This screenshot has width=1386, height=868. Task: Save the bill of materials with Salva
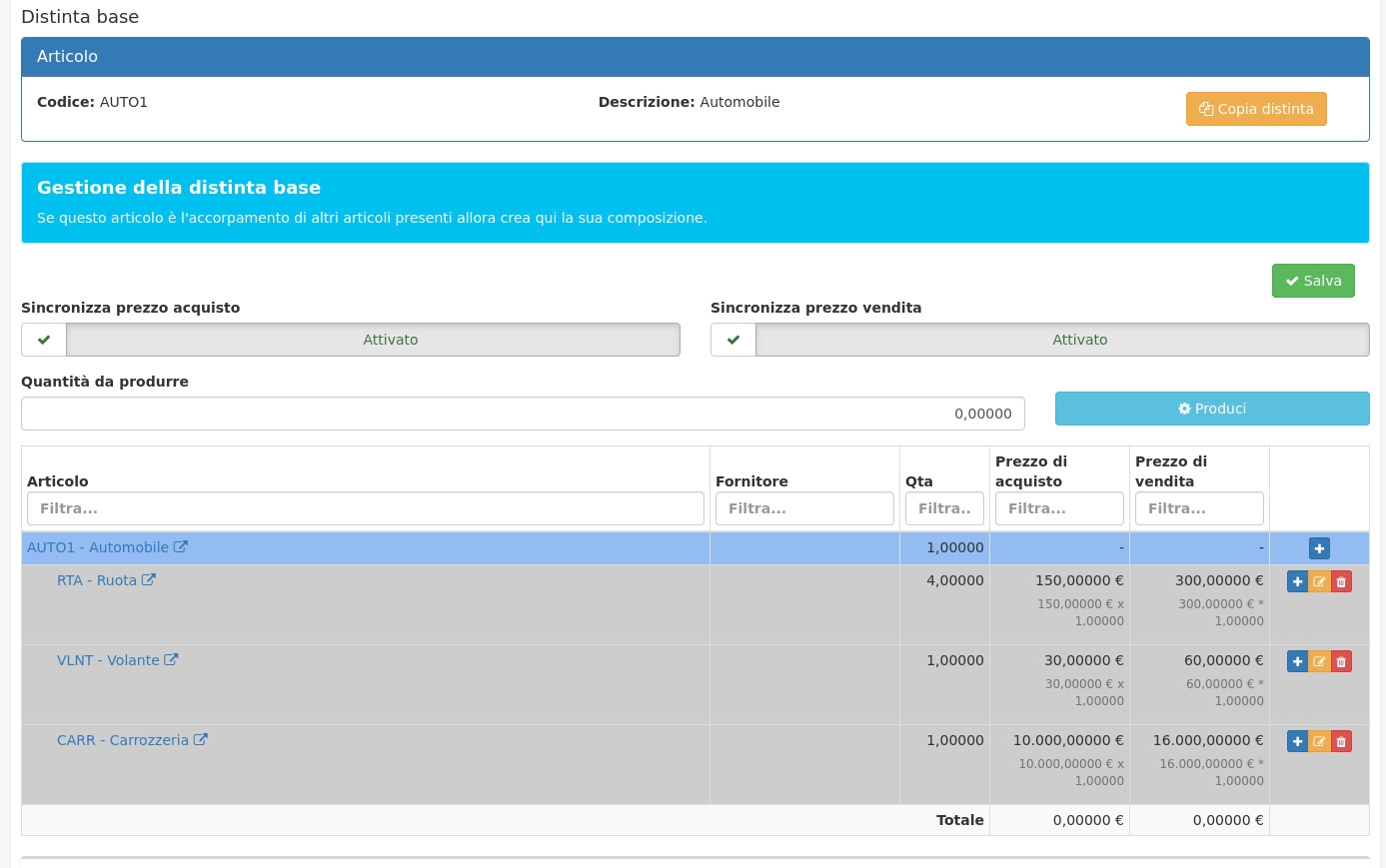coord(1313,281)
